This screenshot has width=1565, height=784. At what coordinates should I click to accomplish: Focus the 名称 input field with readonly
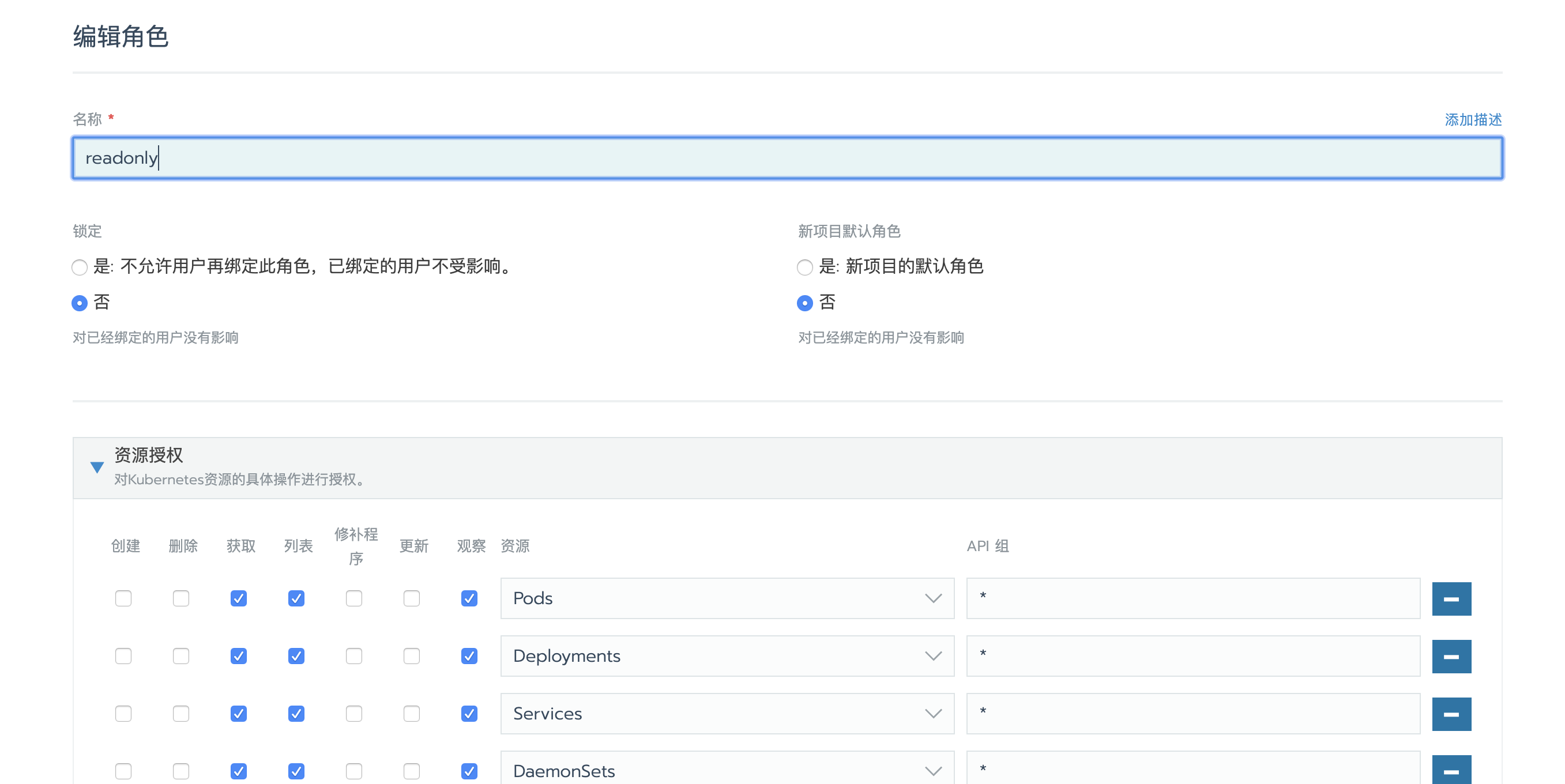pos(787,158)
